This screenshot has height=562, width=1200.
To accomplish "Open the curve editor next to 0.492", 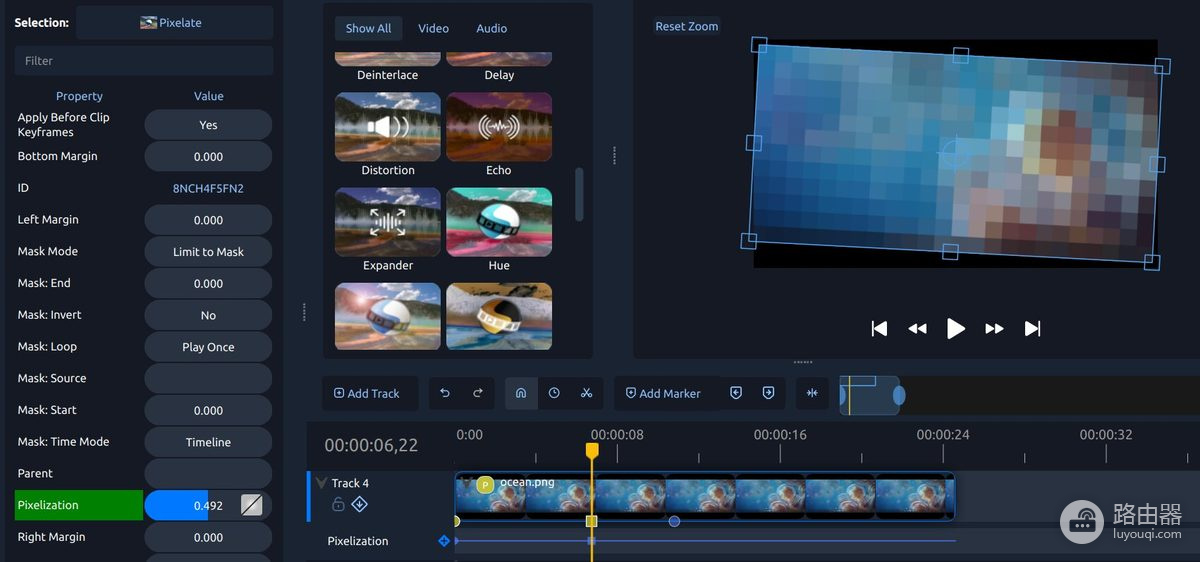I will [252, 505].
